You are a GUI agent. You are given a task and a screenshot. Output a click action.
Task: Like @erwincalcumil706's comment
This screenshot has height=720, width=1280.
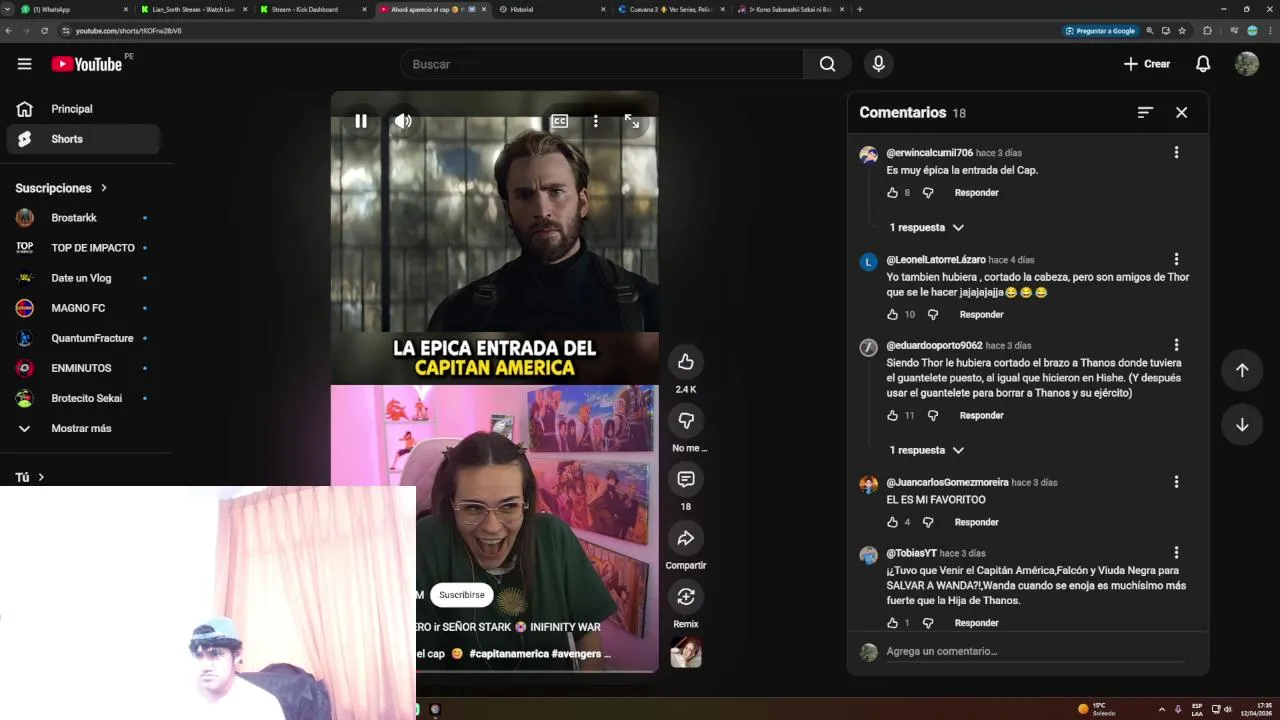892,192
